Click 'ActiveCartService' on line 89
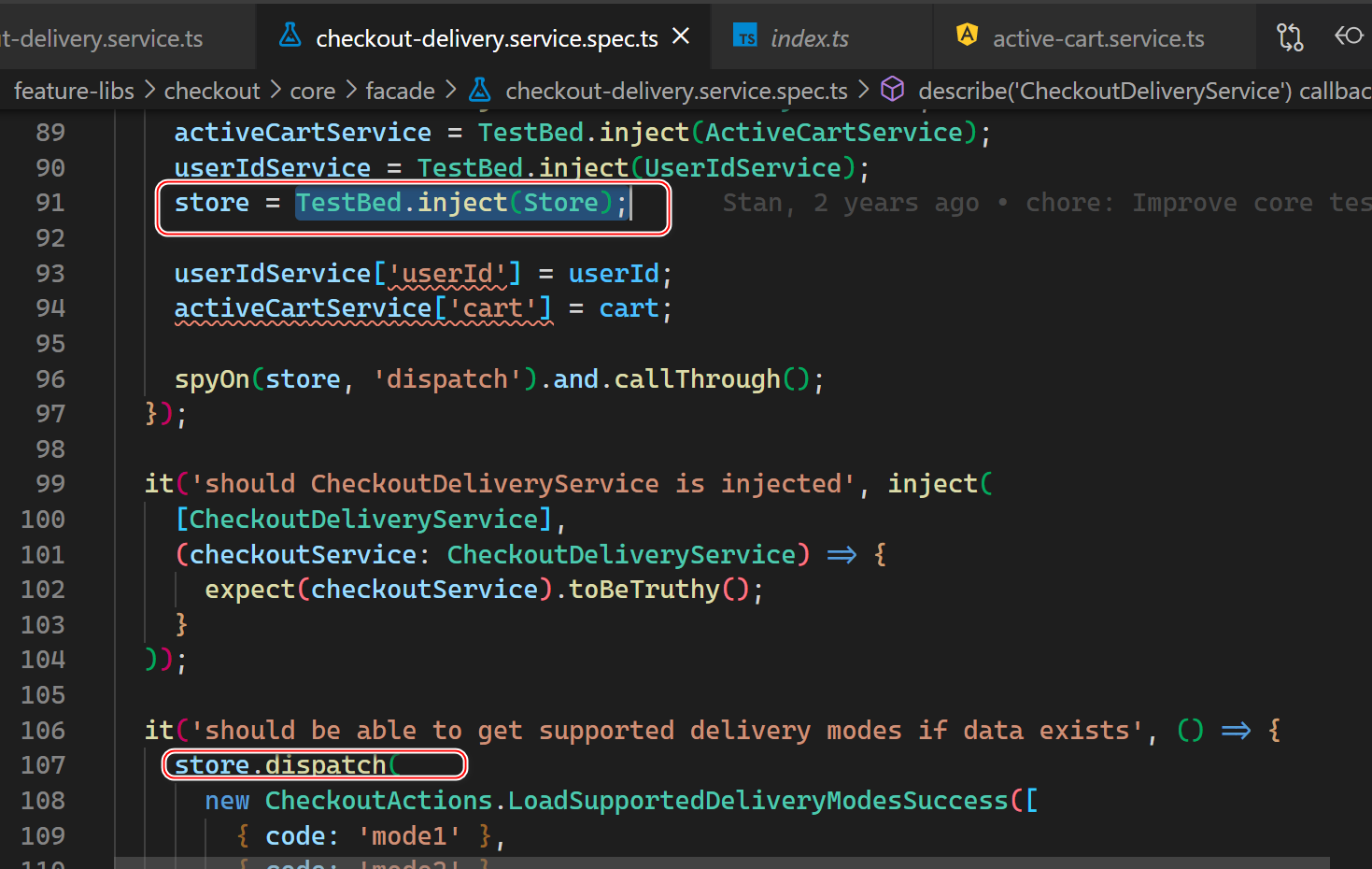The width and height of the screenshot is (1372, 869). click(834, 133)
